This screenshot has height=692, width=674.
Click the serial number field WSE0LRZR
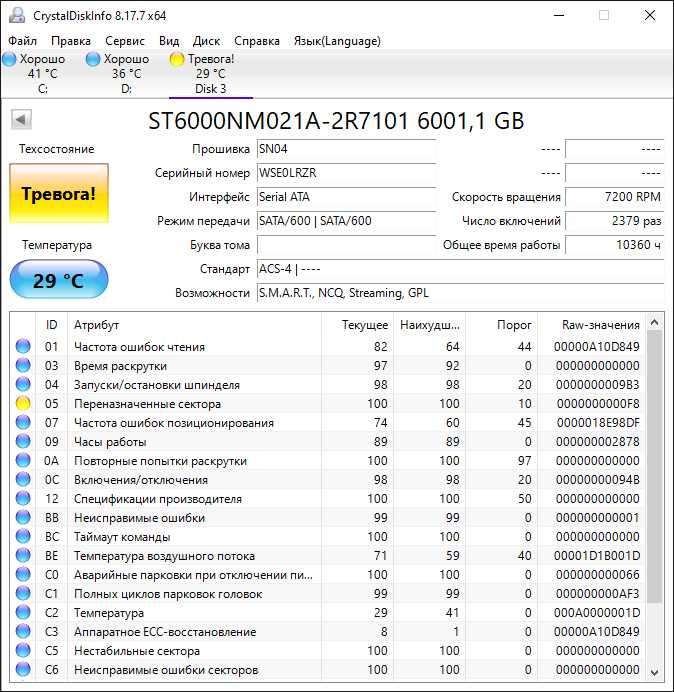coord(346,173)
